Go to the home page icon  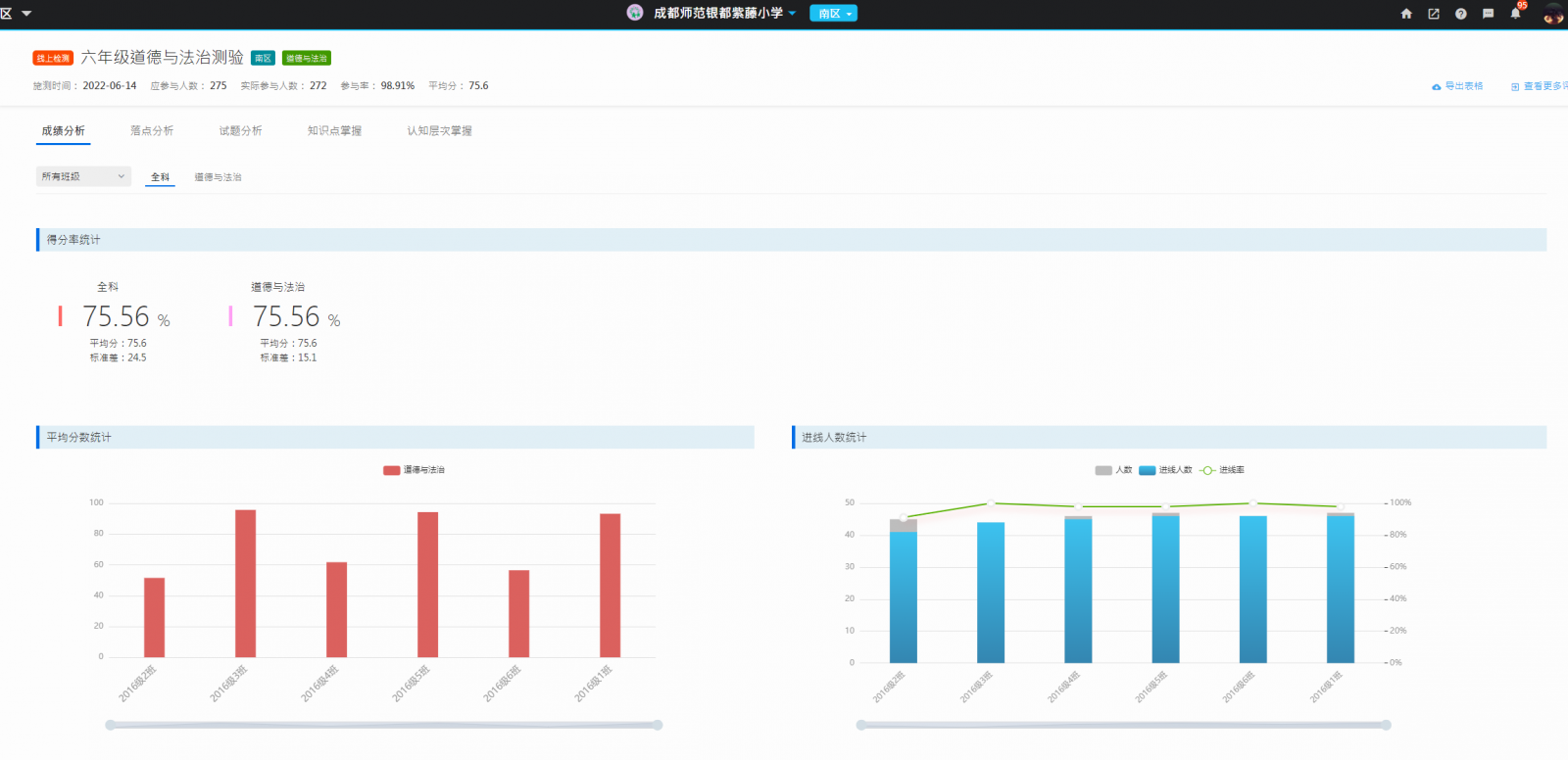point(1406,14)
